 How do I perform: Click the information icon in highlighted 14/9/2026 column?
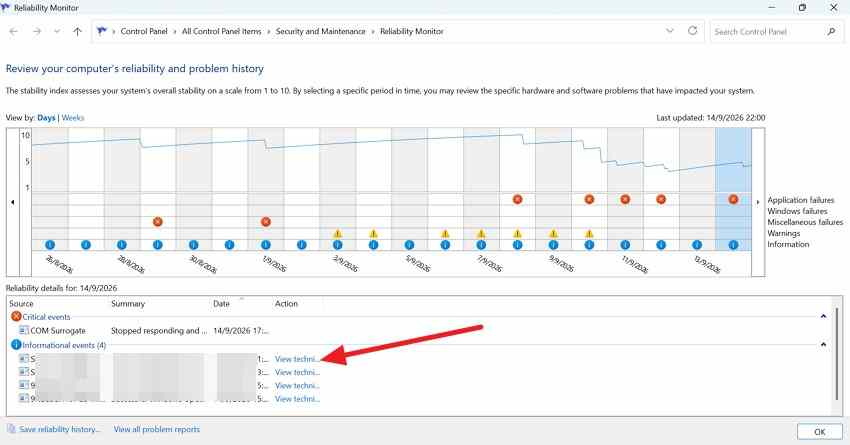[x=733, y=245]
